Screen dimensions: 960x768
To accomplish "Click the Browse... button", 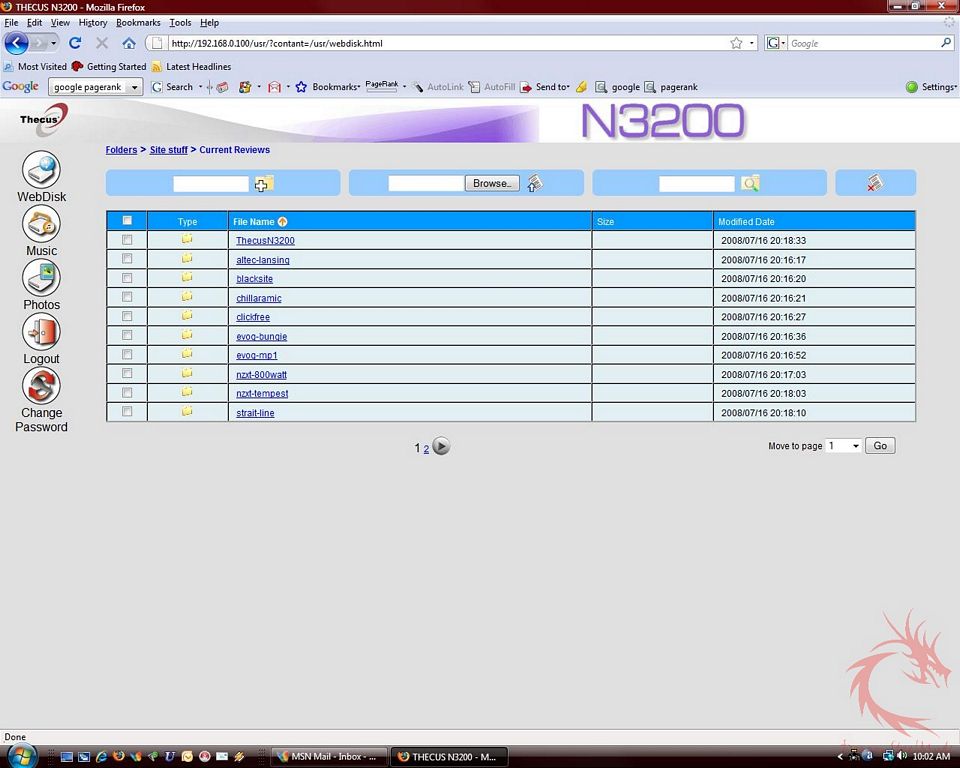I will click(492, 183).
